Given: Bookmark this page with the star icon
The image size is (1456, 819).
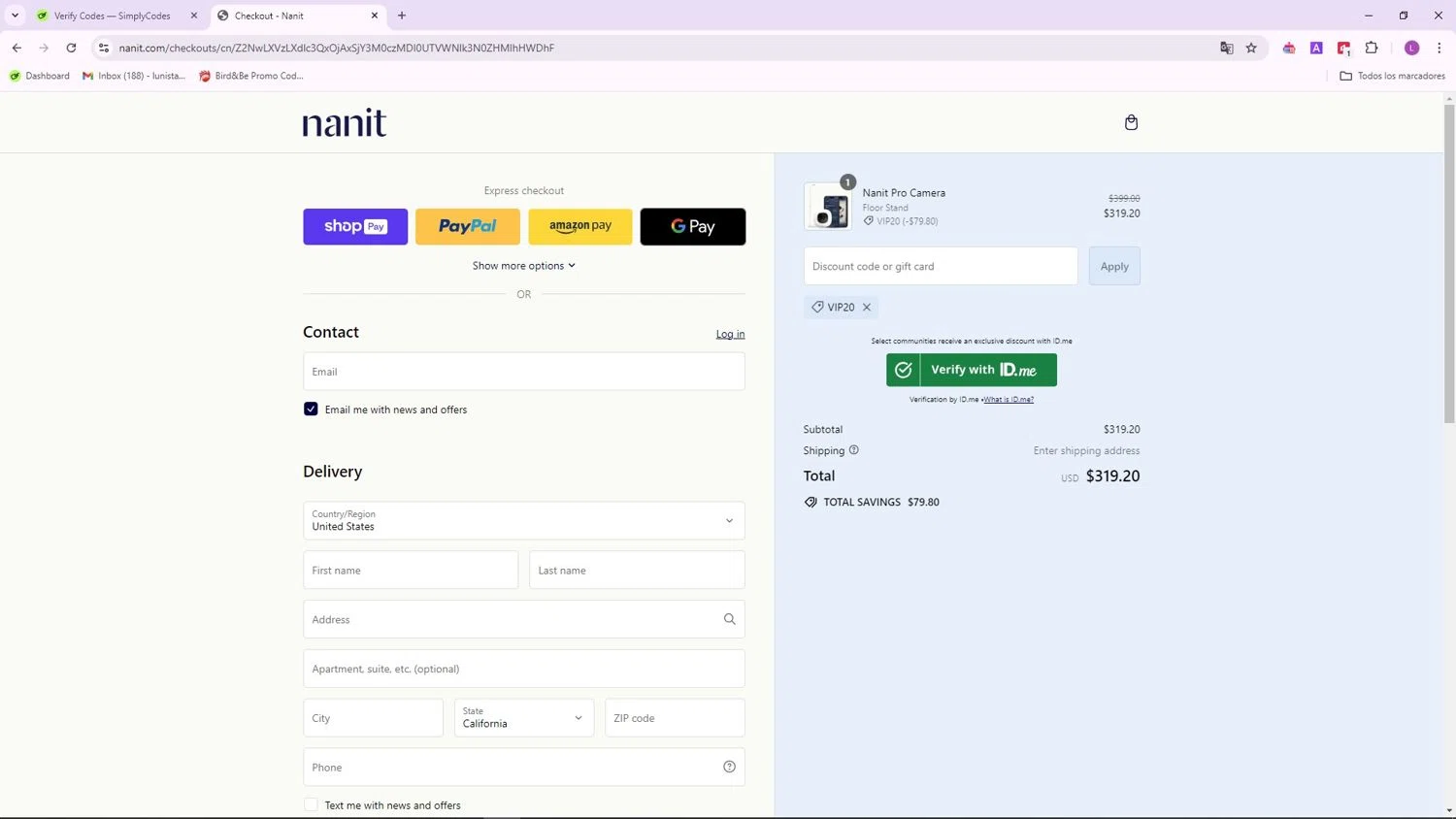Looking at the screenshot, I should coord(1251,48).
